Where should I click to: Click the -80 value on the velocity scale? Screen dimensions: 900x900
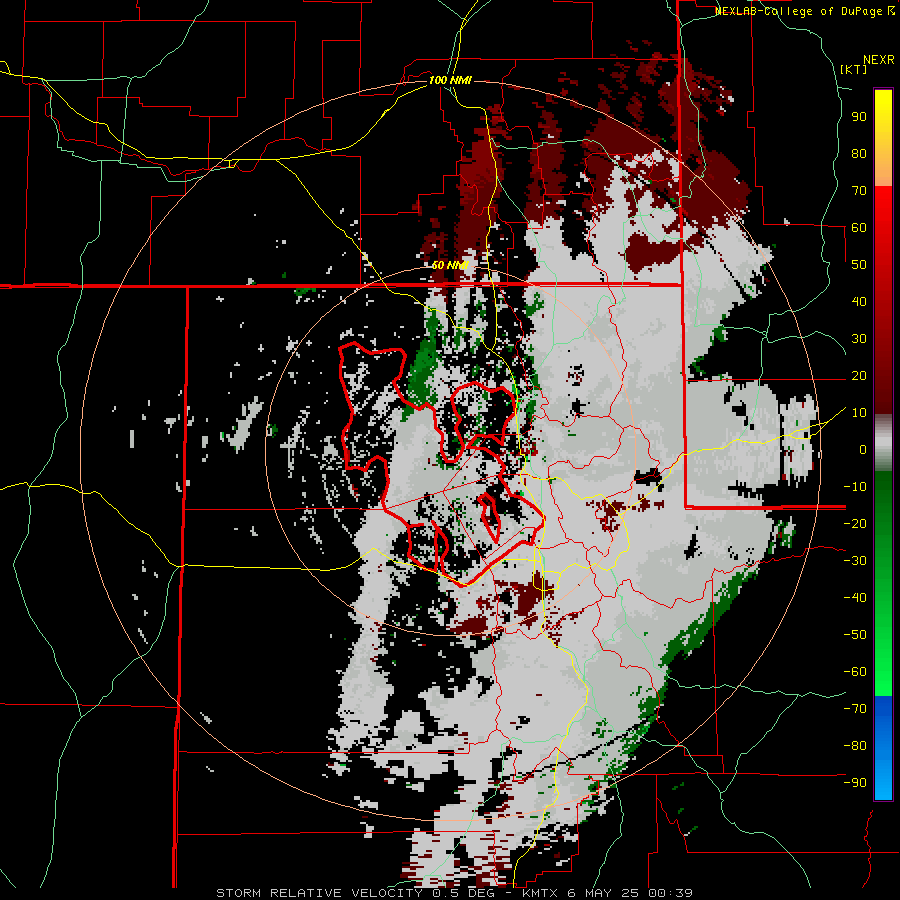(x=856, y=746)
